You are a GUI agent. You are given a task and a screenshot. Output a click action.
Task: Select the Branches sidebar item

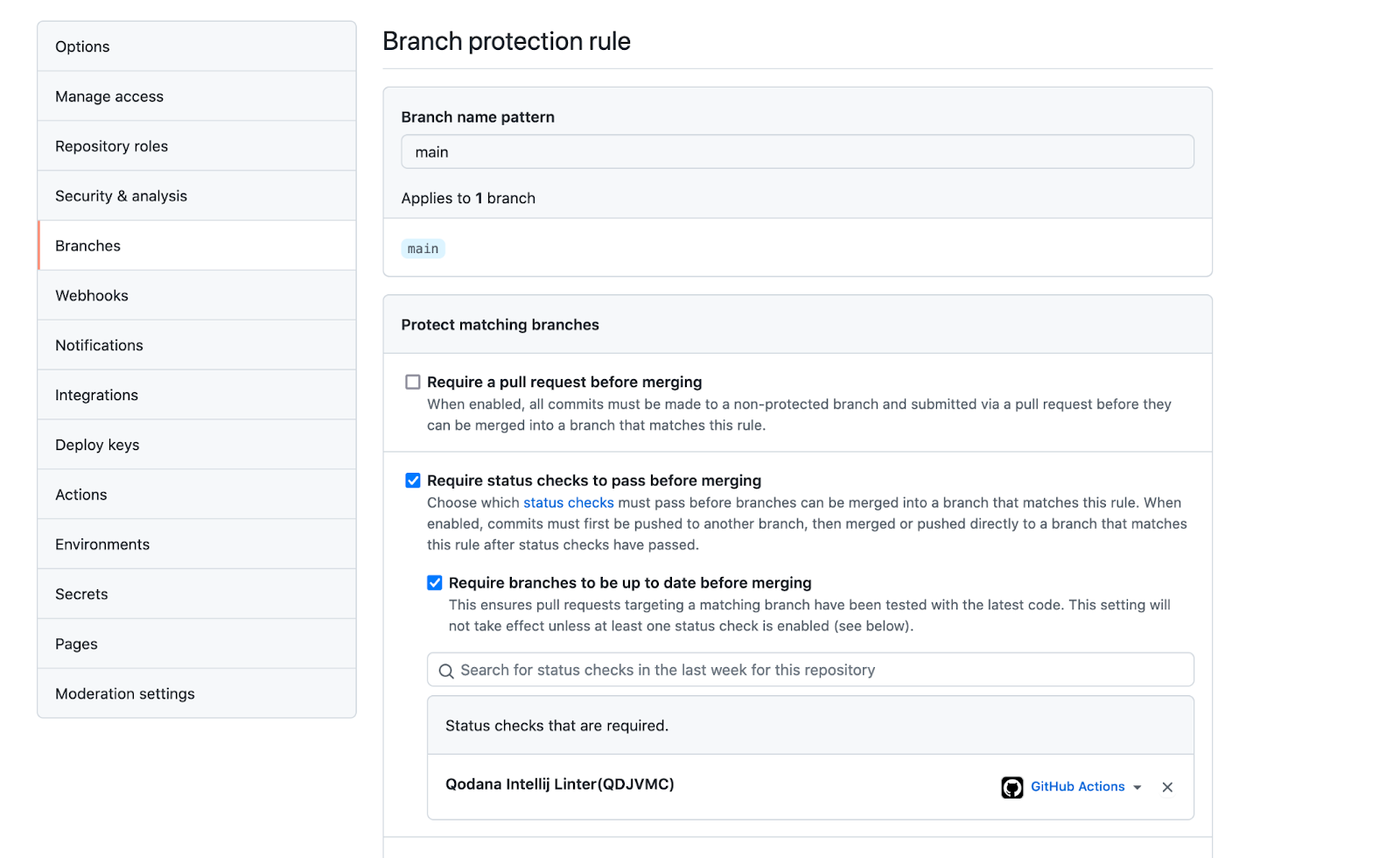pyautogui.click(x=196, y=246)
